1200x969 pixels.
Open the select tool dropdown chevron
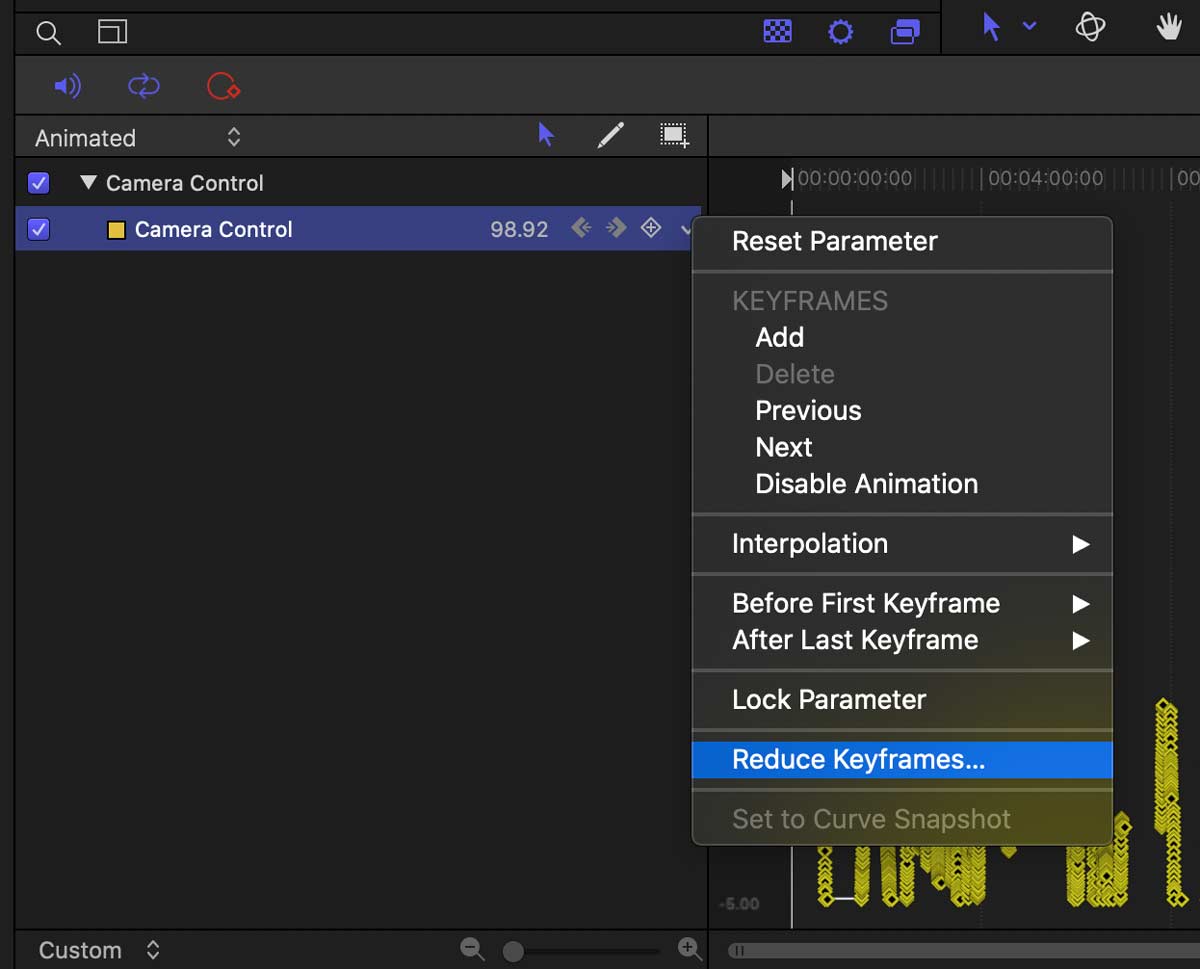(1029, 27)
